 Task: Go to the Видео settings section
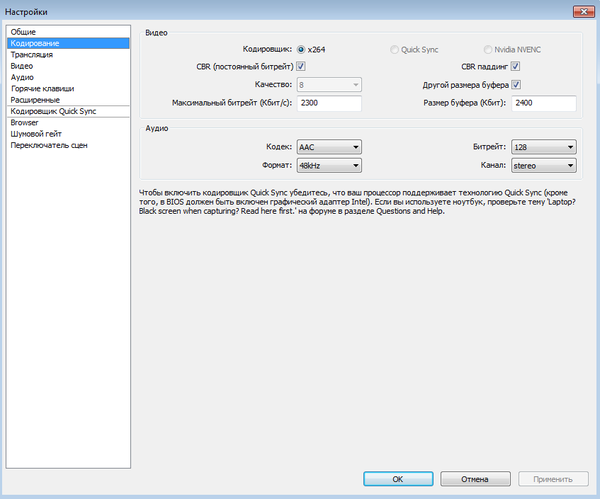[x=68, y=66]
